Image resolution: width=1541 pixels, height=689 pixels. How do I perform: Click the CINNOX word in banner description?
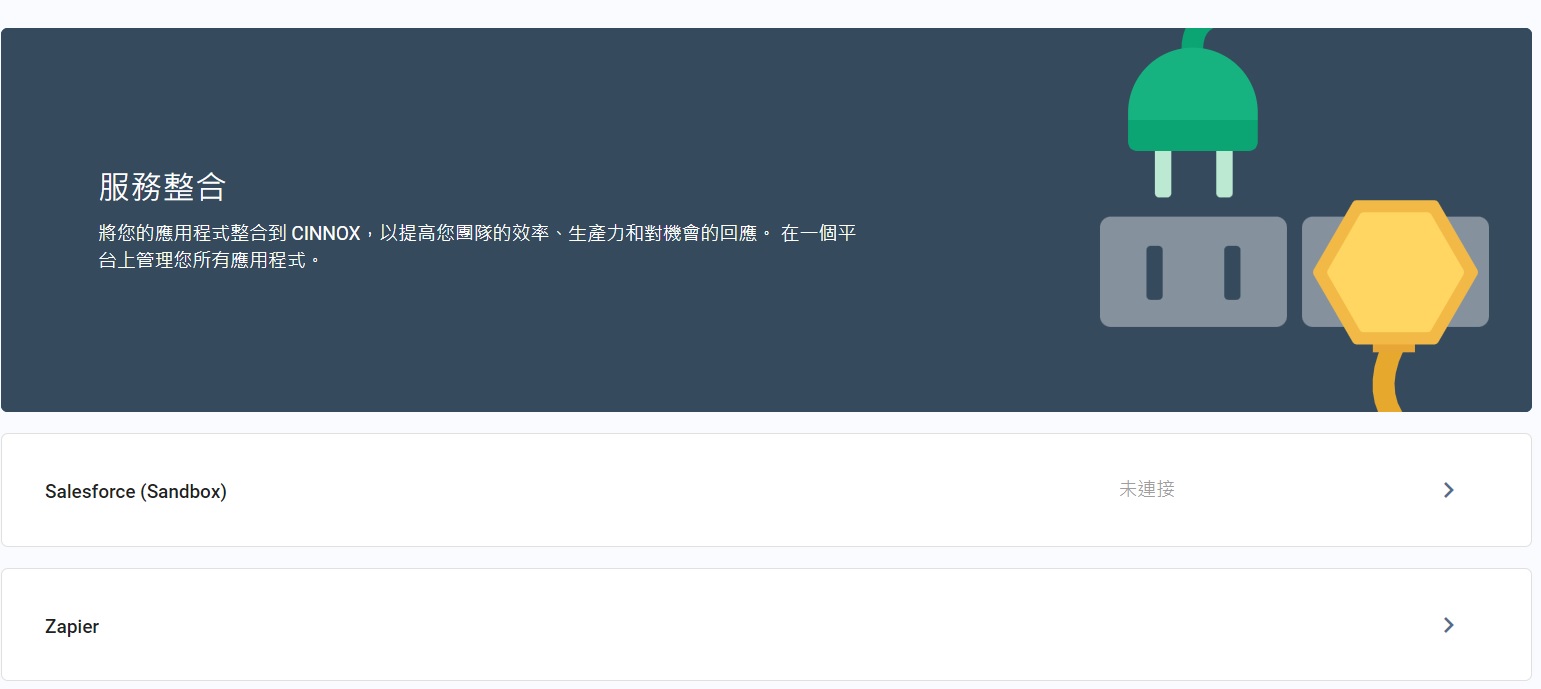tap(326, 233)
